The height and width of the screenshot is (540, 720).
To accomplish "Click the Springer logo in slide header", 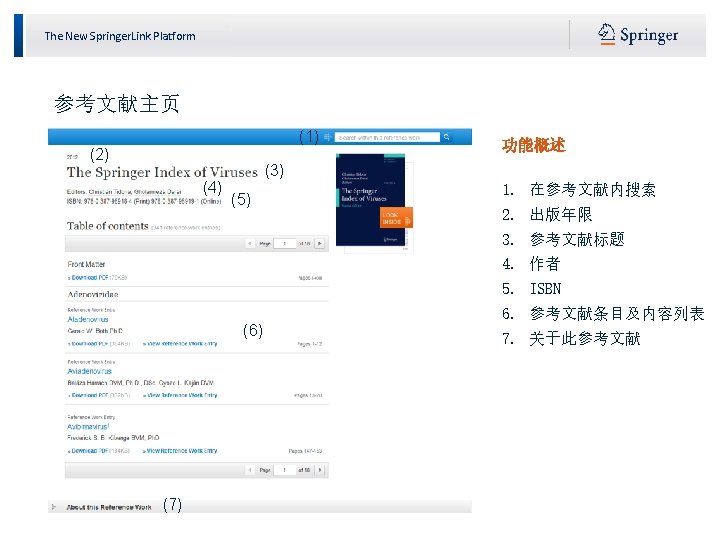I will [638, 35].
